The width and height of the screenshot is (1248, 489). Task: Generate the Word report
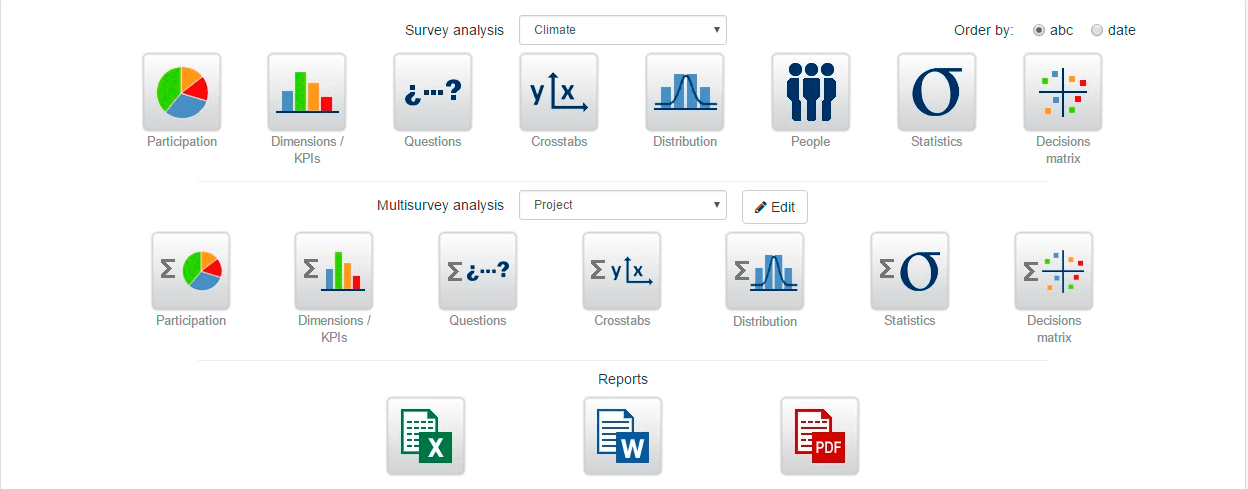point(623,436)
